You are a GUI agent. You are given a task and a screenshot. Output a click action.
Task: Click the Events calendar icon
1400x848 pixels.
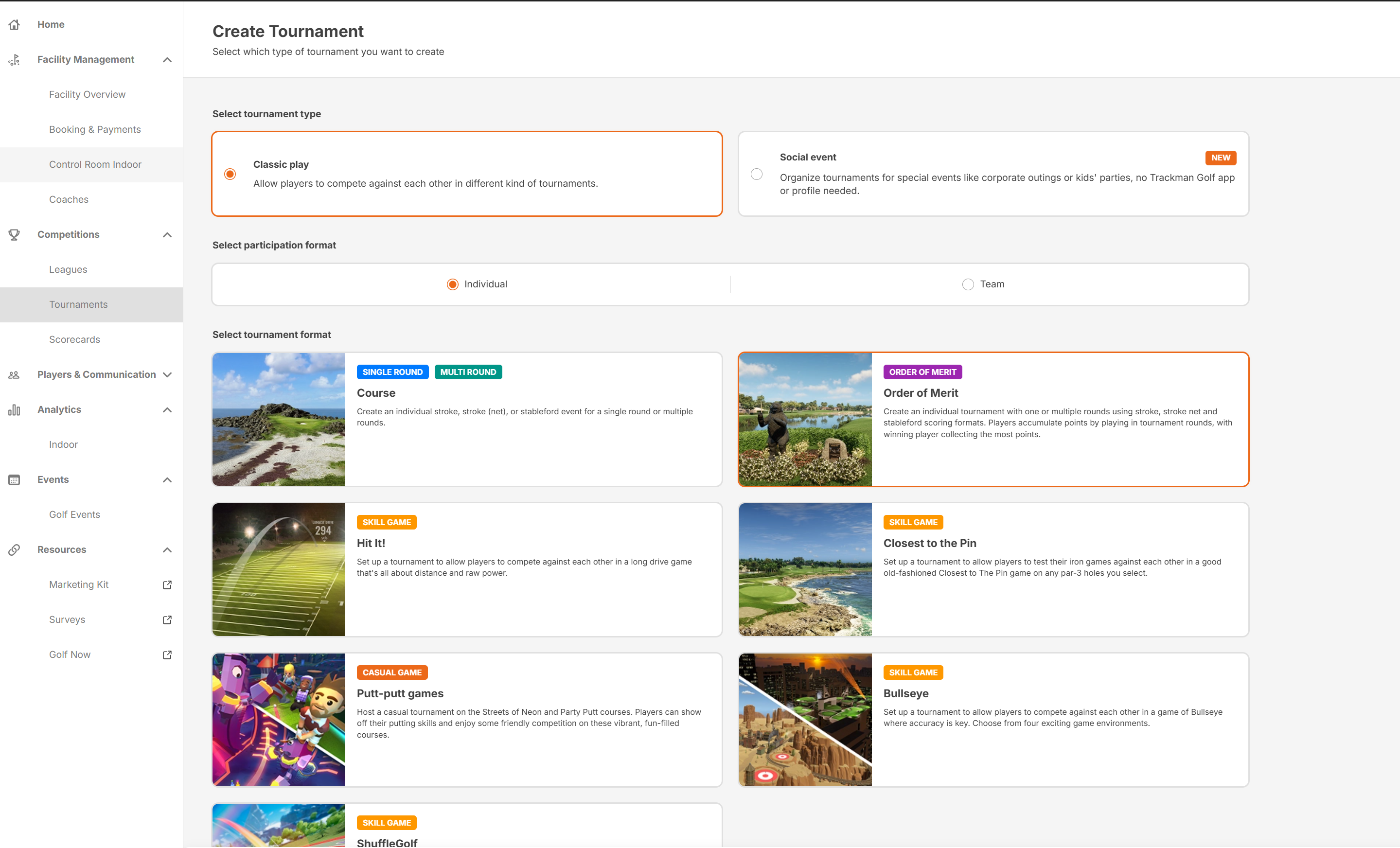(x=14, y=480)
